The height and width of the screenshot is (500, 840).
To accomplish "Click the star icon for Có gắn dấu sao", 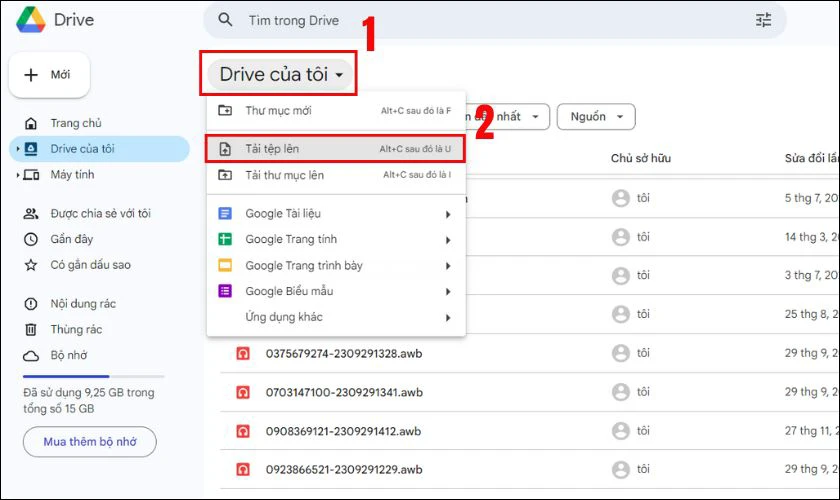I will (x=31, y=265).
